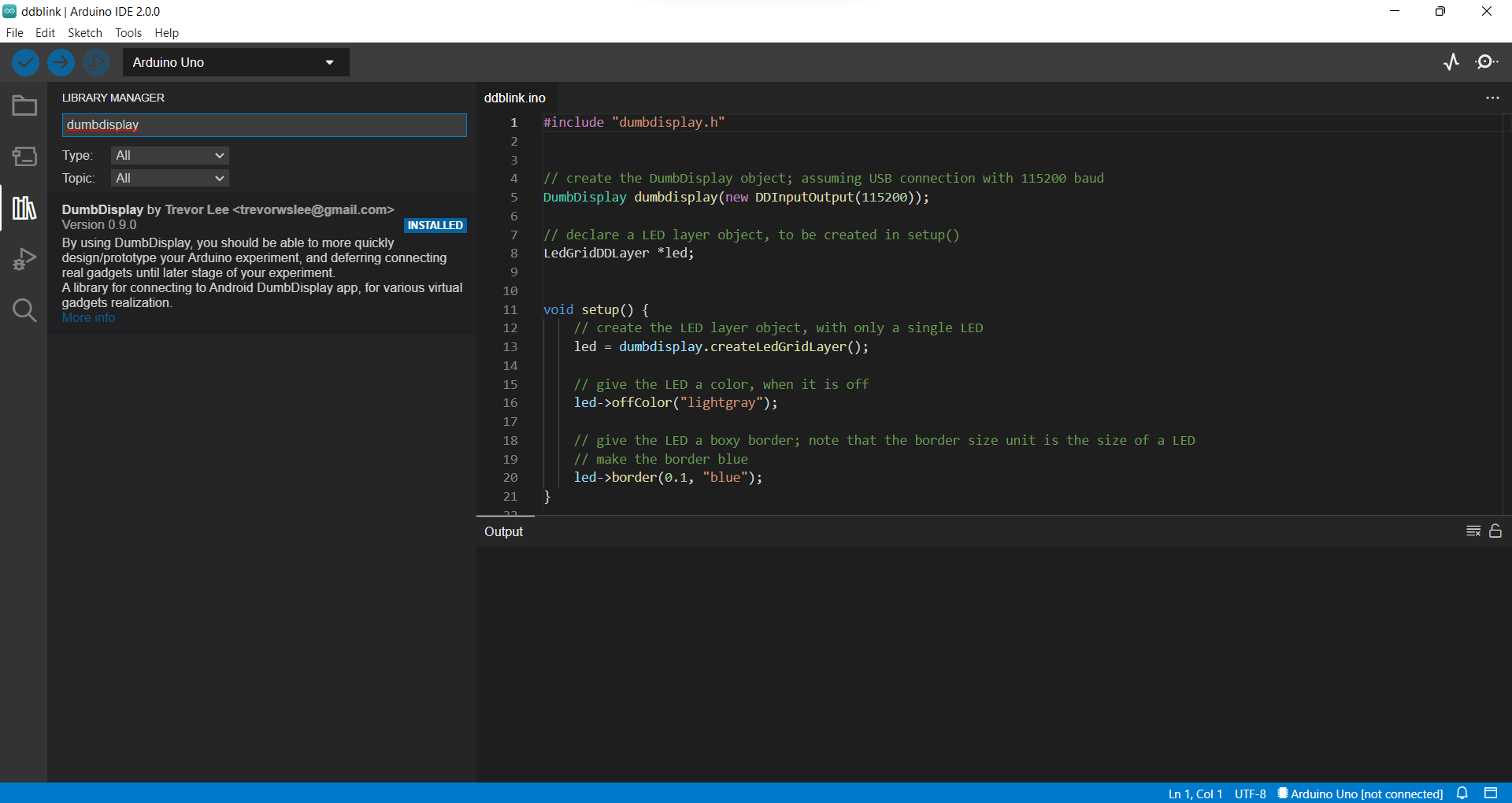Screen dimensions: 1512x803
Task: Open the Debug panel in sidebar
Action: coord(24,259)
